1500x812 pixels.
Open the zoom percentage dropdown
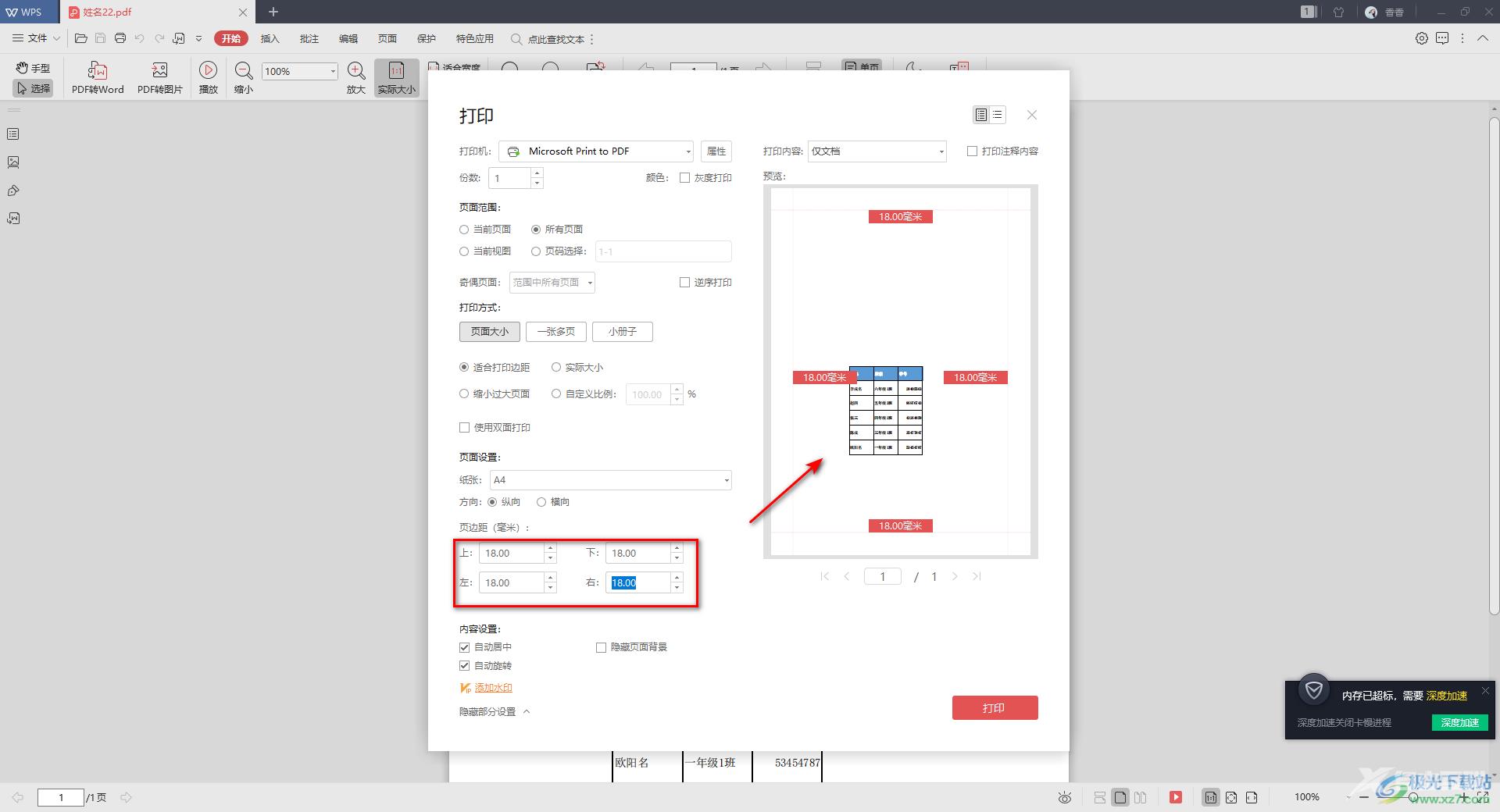(333, 71)
